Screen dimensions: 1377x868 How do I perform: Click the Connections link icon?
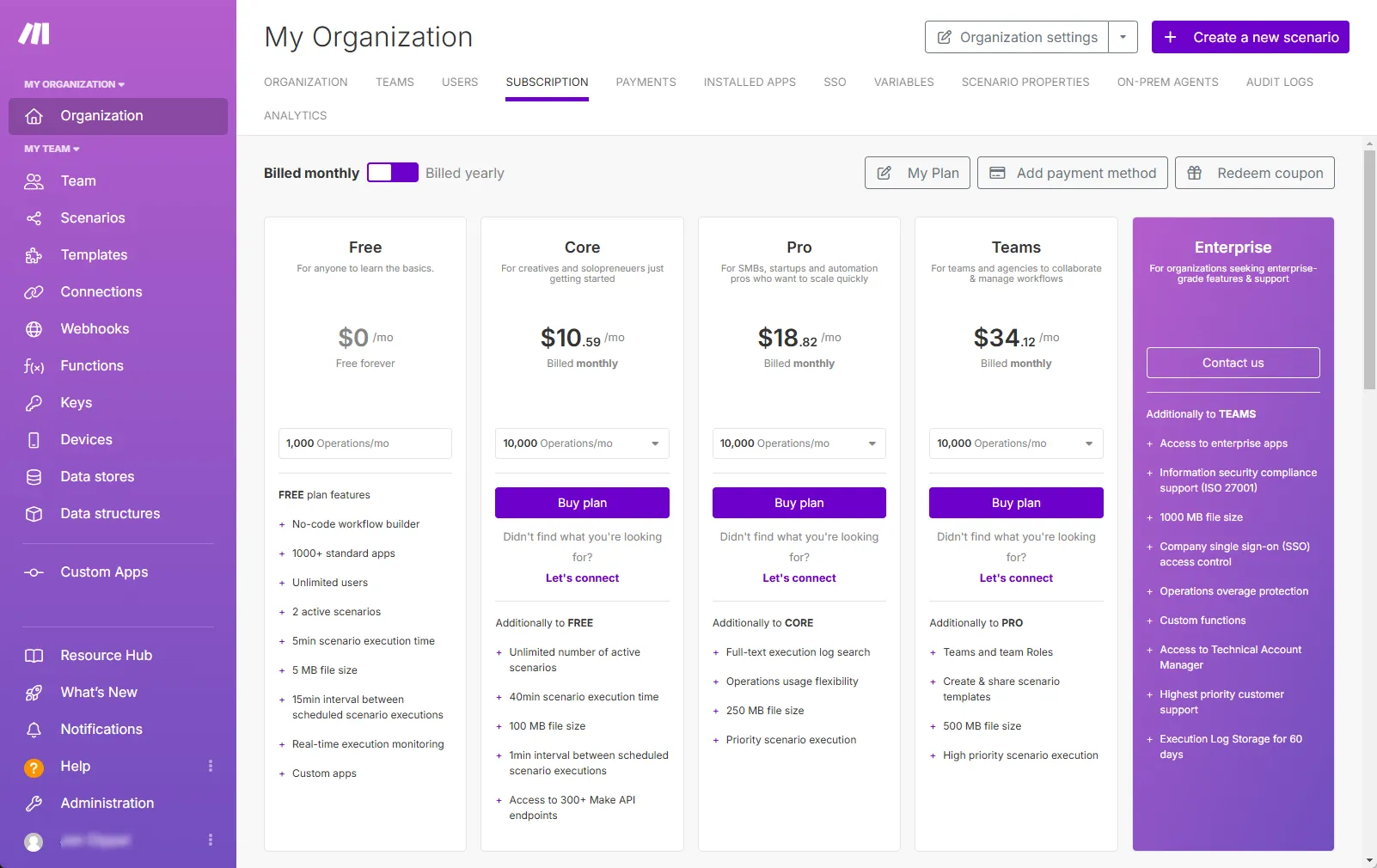tap(34, 292)
